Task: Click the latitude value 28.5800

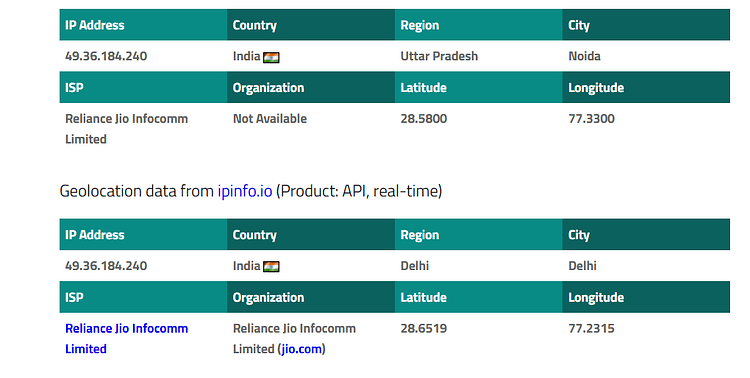Action: click(x=424, y=119)
